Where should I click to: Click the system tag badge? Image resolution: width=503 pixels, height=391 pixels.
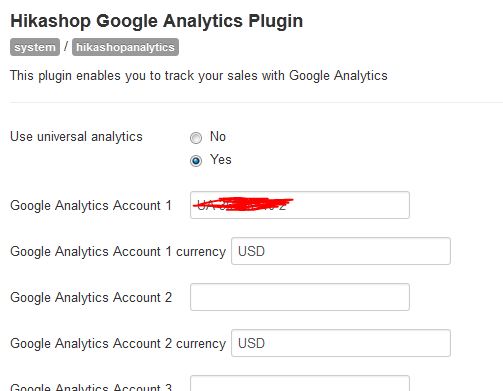[35, 47]
